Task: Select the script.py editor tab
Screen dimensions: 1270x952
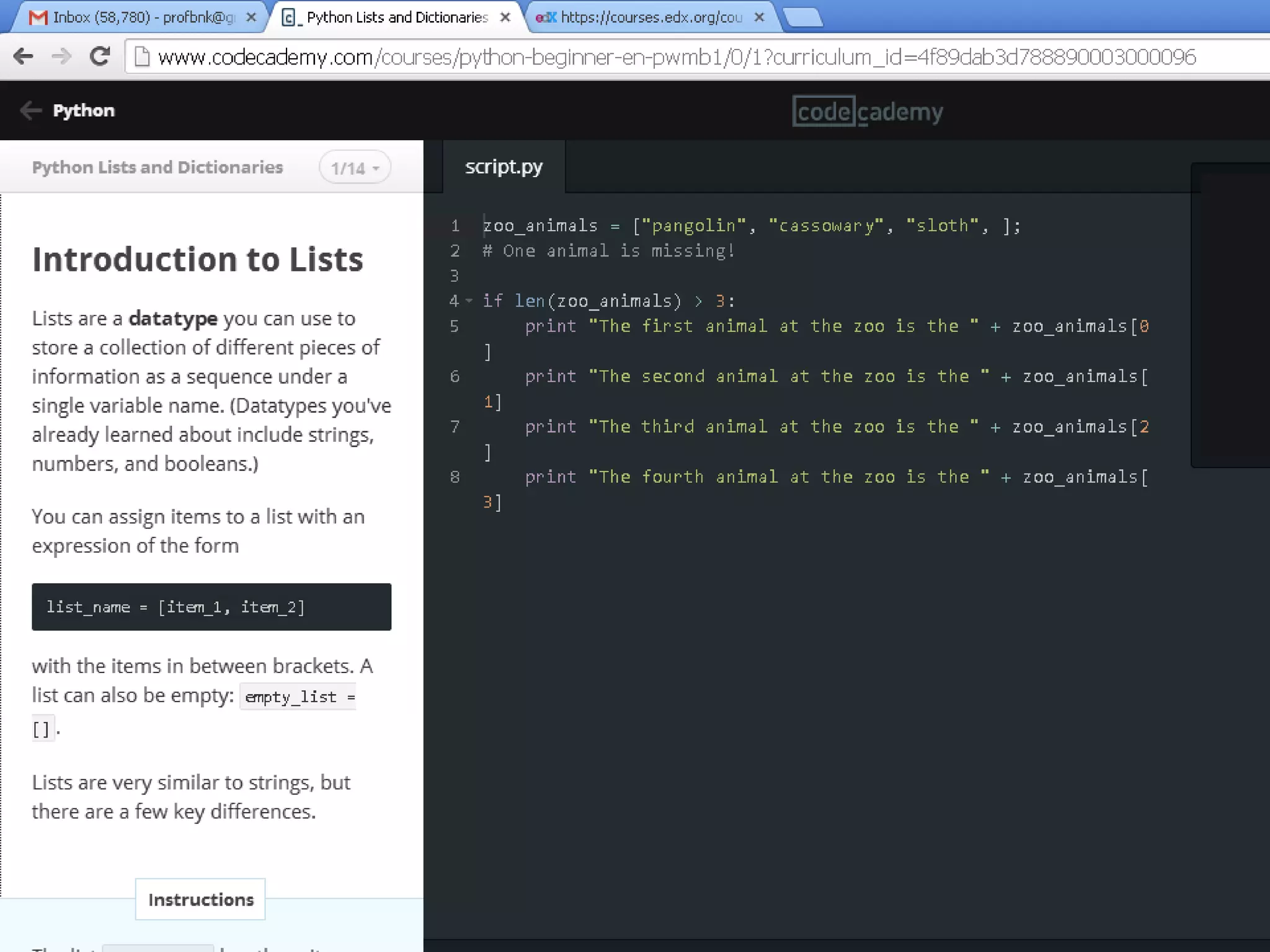Action: point(504,166)
